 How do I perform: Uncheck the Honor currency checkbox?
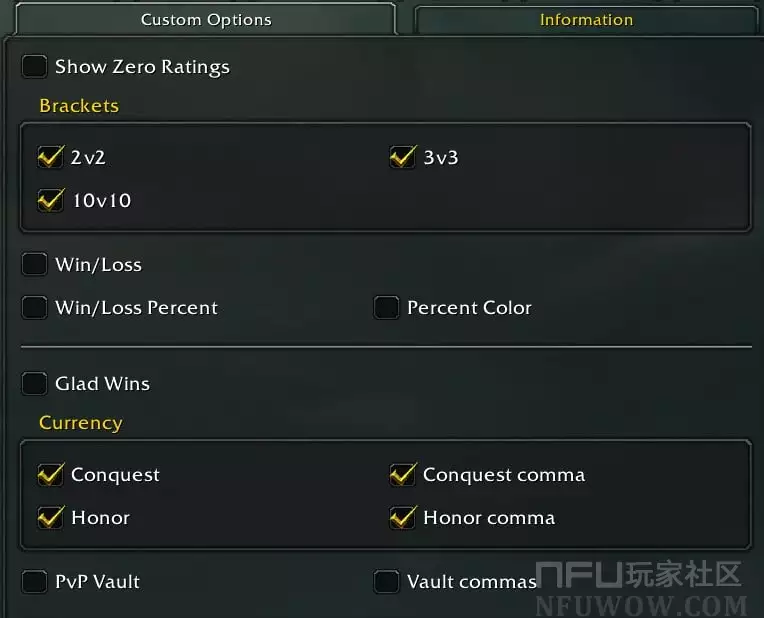50,518
